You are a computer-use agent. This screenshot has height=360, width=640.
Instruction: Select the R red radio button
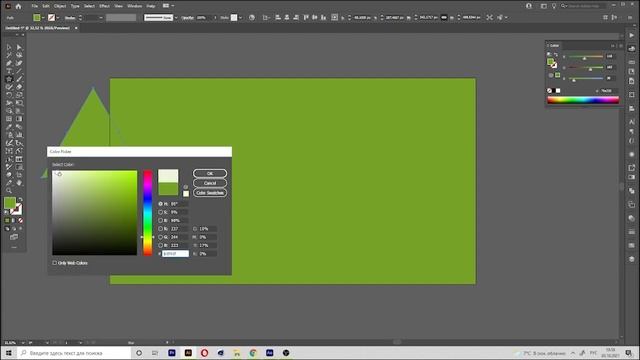[x=160, y=229]
